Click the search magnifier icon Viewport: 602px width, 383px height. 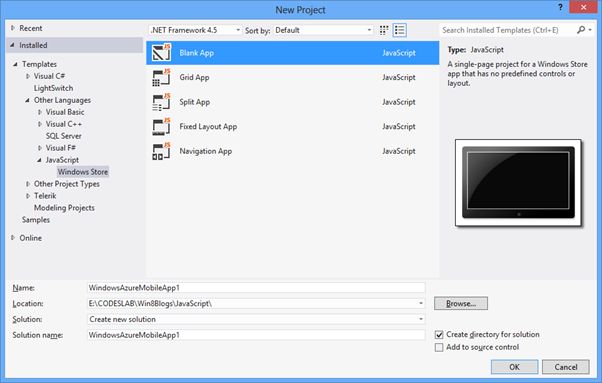(581, 30)
